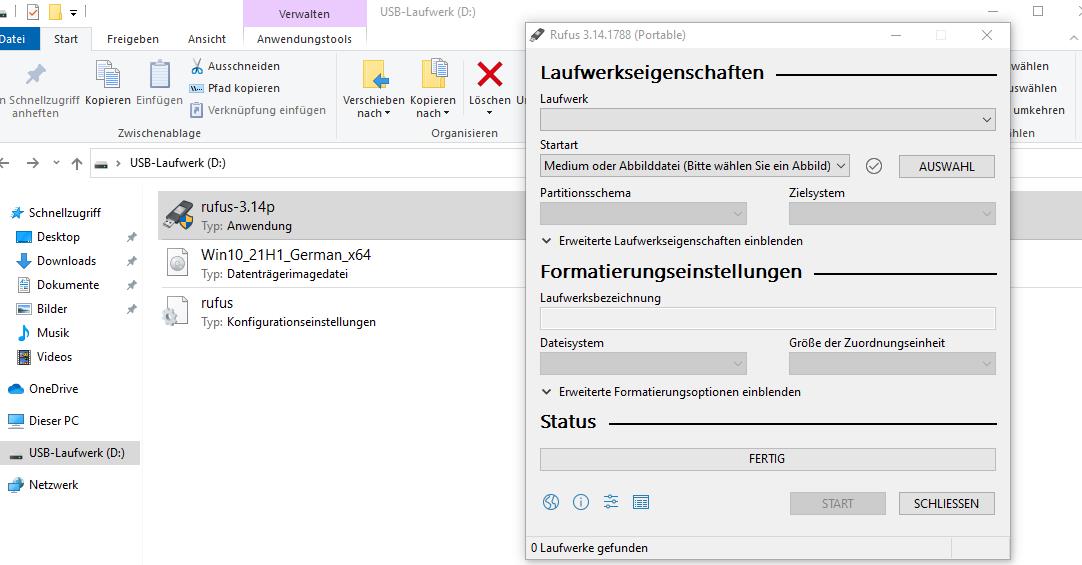
Task: Click the Laufwerksbezeichnung input field
Action: 767,319
